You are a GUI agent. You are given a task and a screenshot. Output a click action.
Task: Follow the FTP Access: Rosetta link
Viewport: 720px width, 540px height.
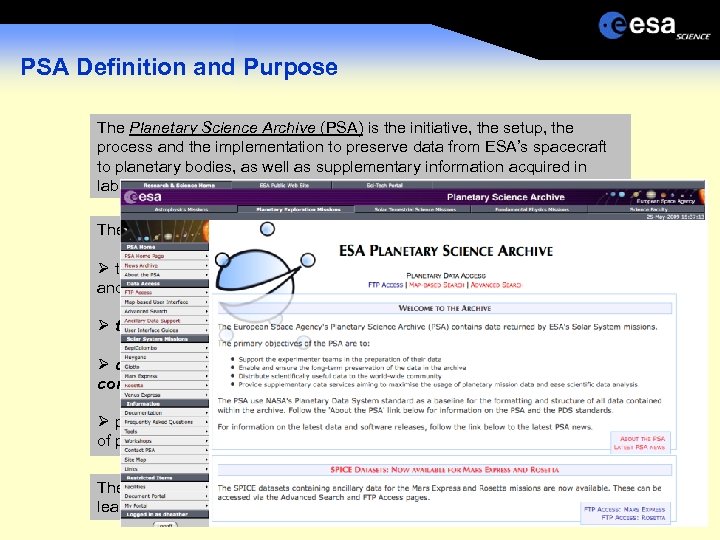633,518
